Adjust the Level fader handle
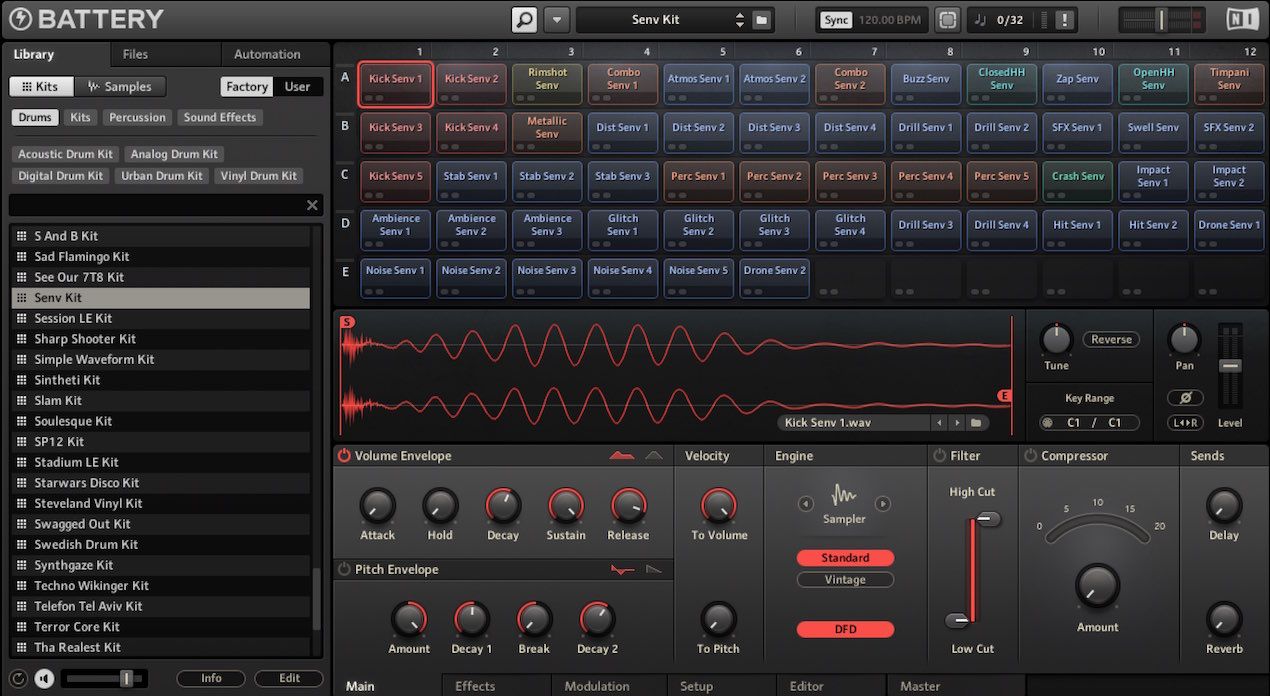The height and width of the screenshot is (696, 1270). point(1230,366)
